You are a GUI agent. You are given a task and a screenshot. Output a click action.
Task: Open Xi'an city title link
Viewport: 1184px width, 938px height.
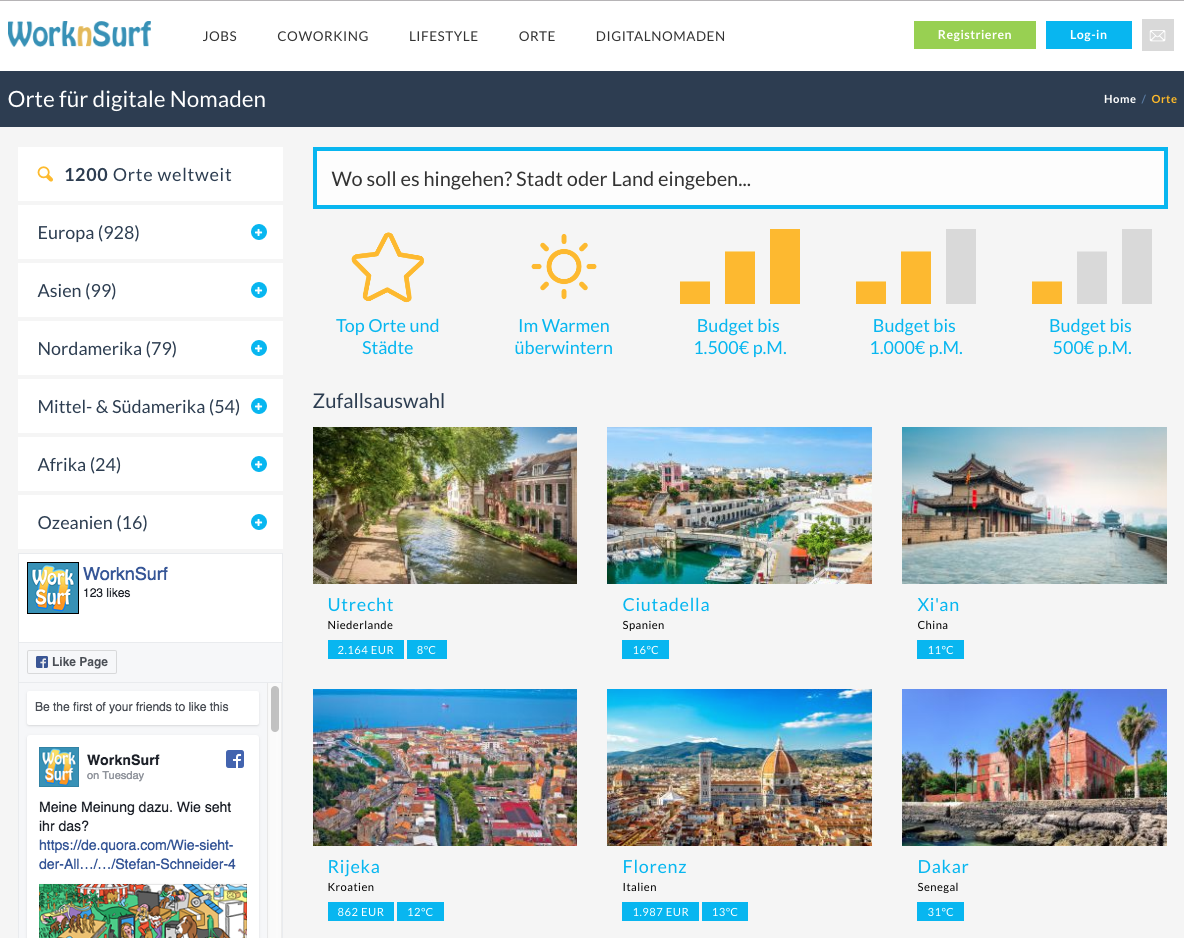tap(938, 605)
